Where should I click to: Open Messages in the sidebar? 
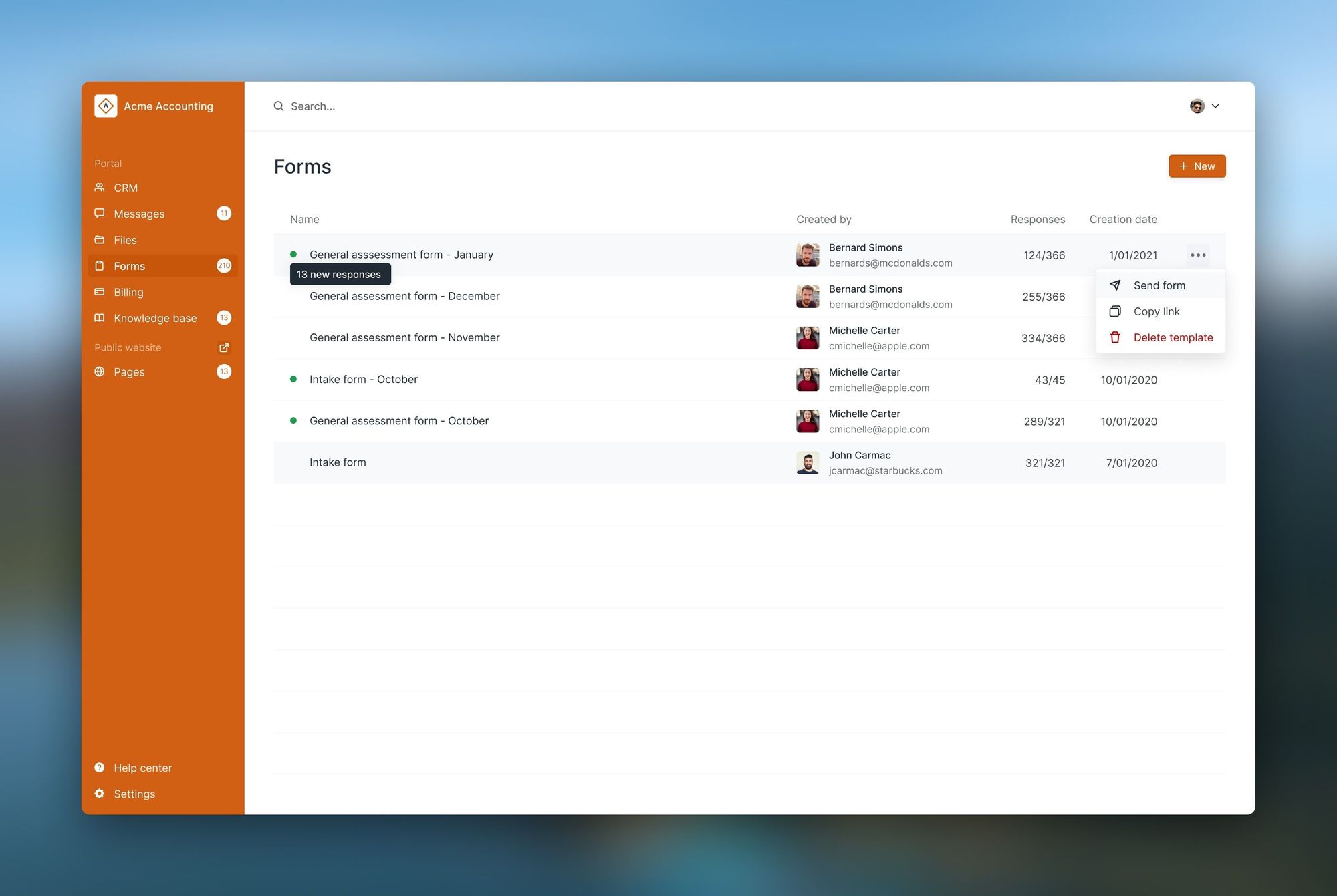tap(139, 214)
